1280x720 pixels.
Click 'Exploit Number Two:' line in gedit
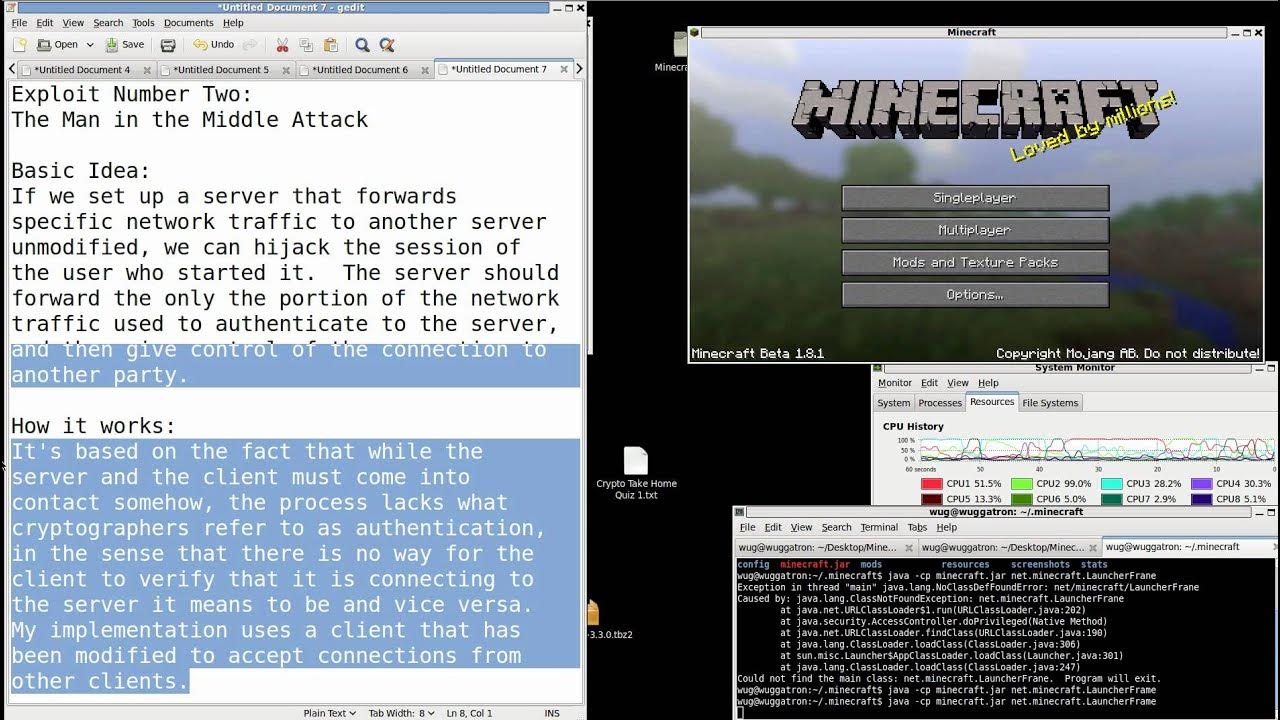(132, 94)
